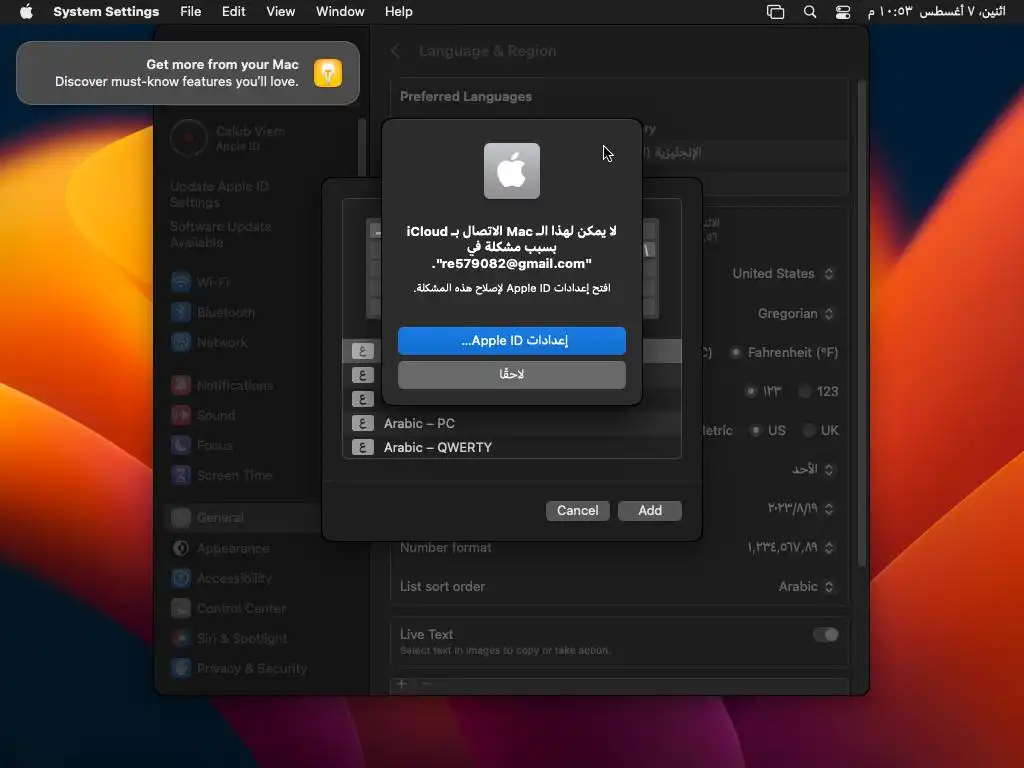Open Apple ID settings from the iCloud alert
The width and height of the screenshot is (1024, 768).
pos(511,341)
